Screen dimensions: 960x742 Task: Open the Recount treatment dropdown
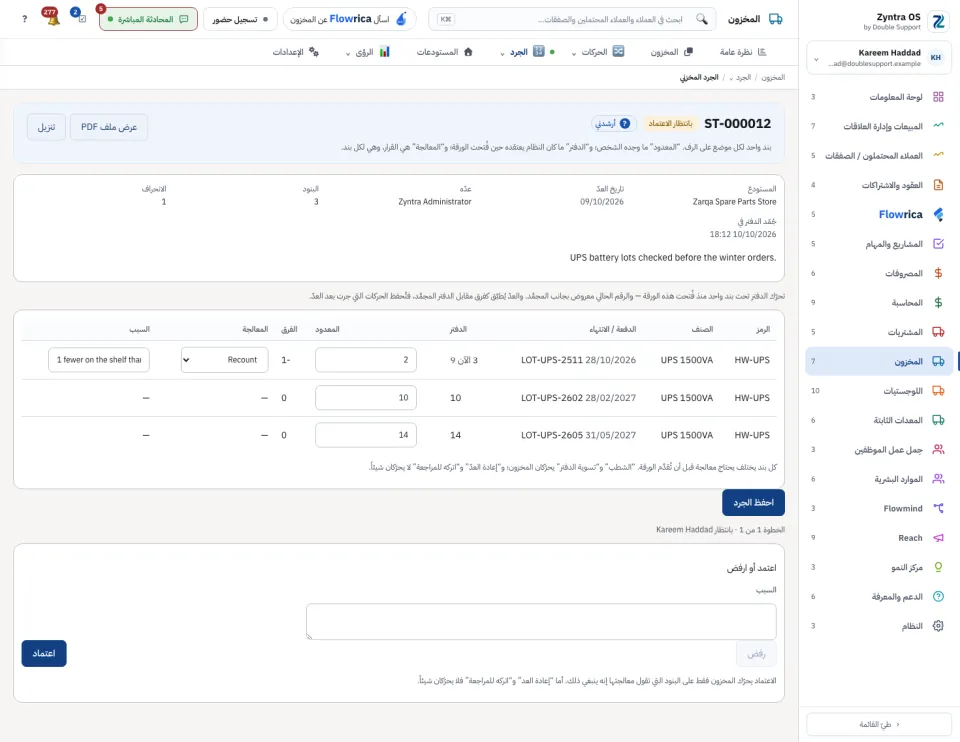225,360
